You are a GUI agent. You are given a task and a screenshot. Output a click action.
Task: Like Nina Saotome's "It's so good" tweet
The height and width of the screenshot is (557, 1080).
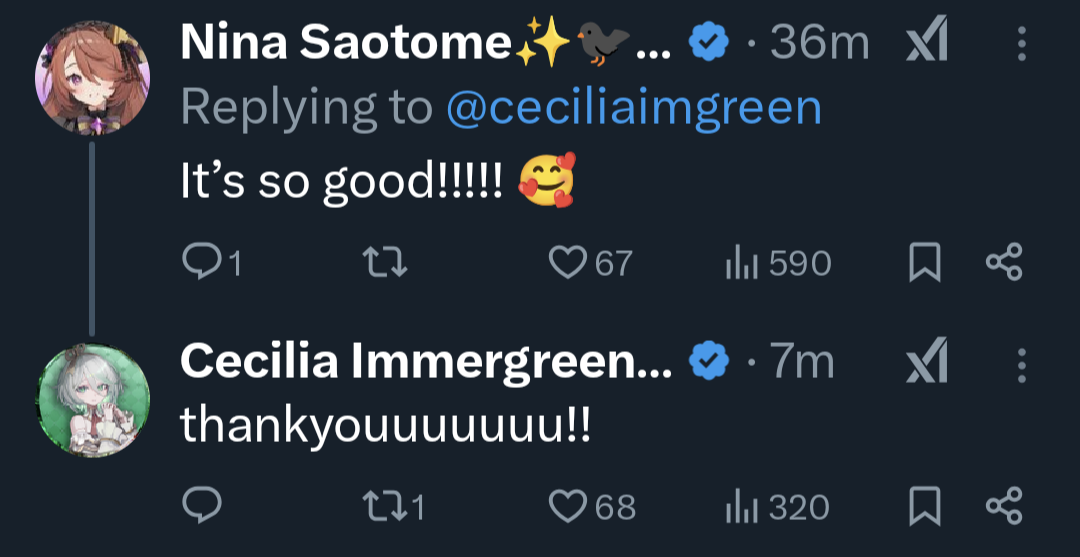click(x=569, y=262)
